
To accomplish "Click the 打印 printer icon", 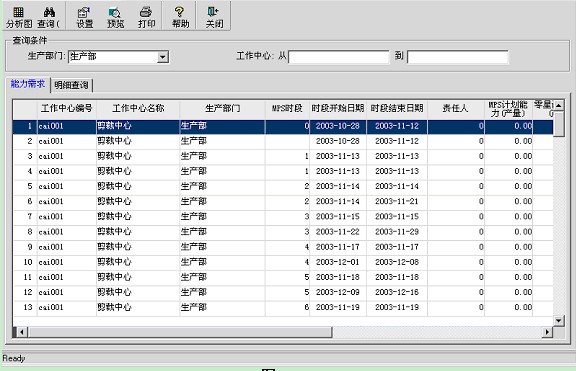I will (x=146, y=12).
